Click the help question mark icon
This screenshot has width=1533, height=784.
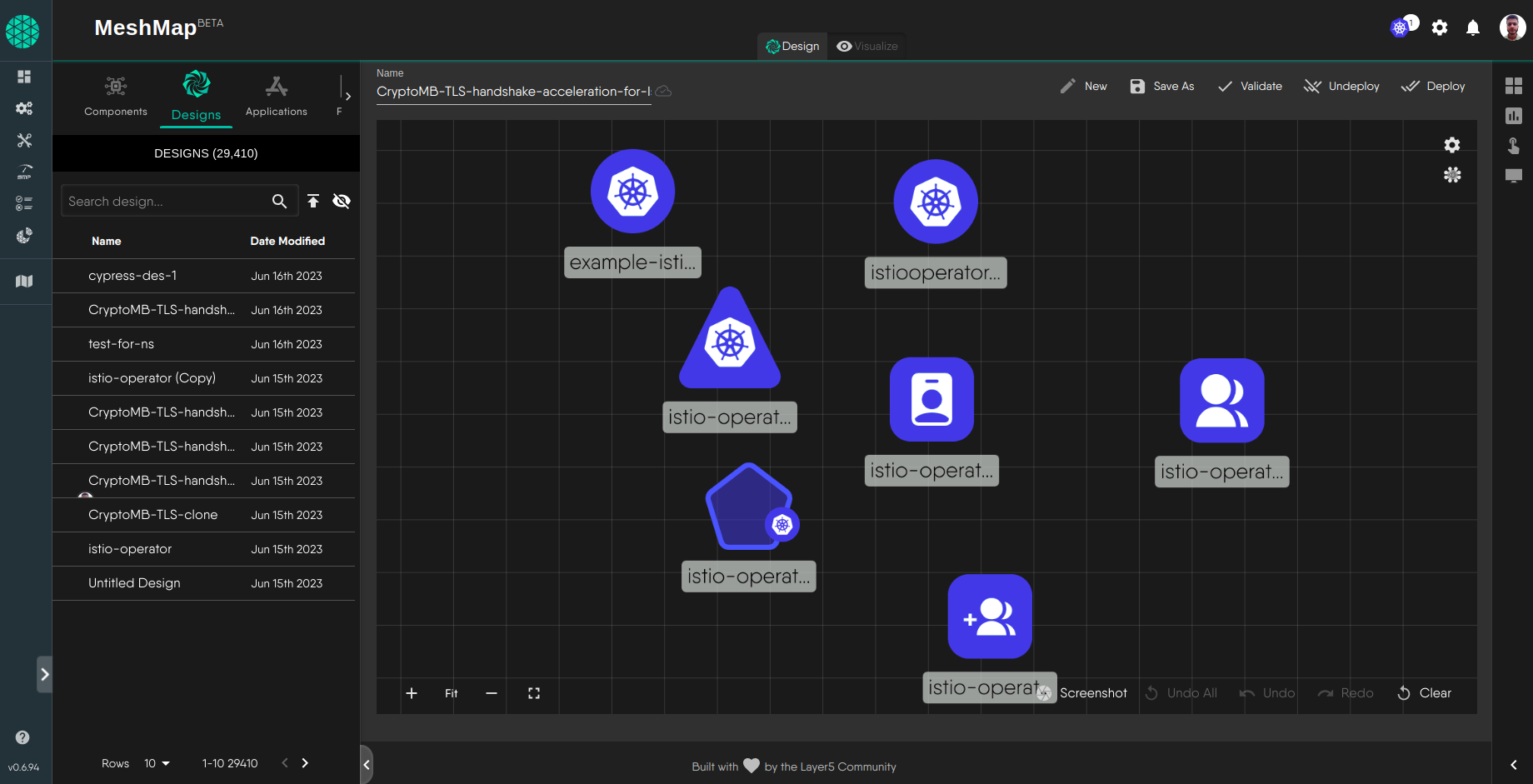click(x=22, y=737)
